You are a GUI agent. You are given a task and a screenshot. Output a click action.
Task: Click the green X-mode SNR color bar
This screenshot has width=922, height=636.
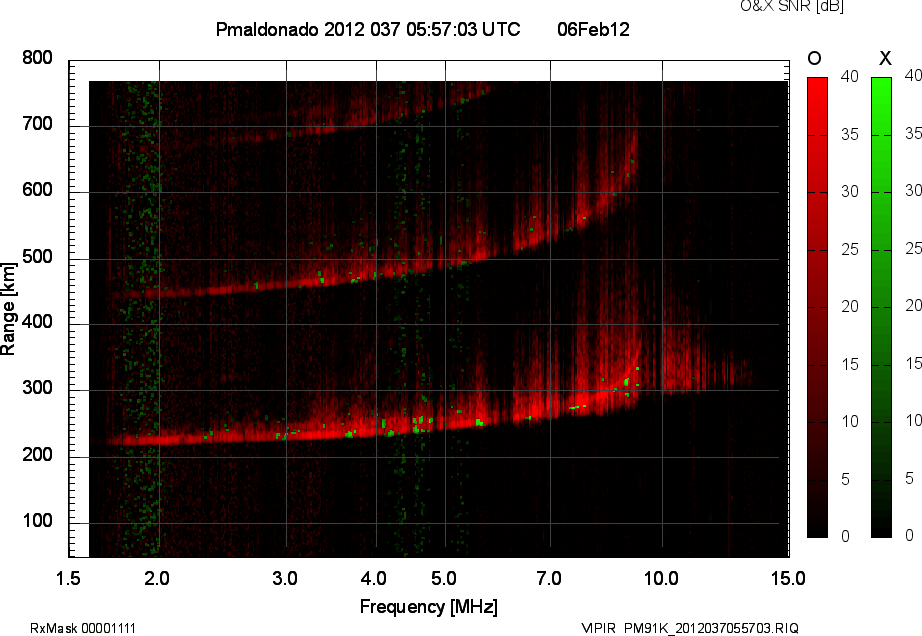click(881, 307)
